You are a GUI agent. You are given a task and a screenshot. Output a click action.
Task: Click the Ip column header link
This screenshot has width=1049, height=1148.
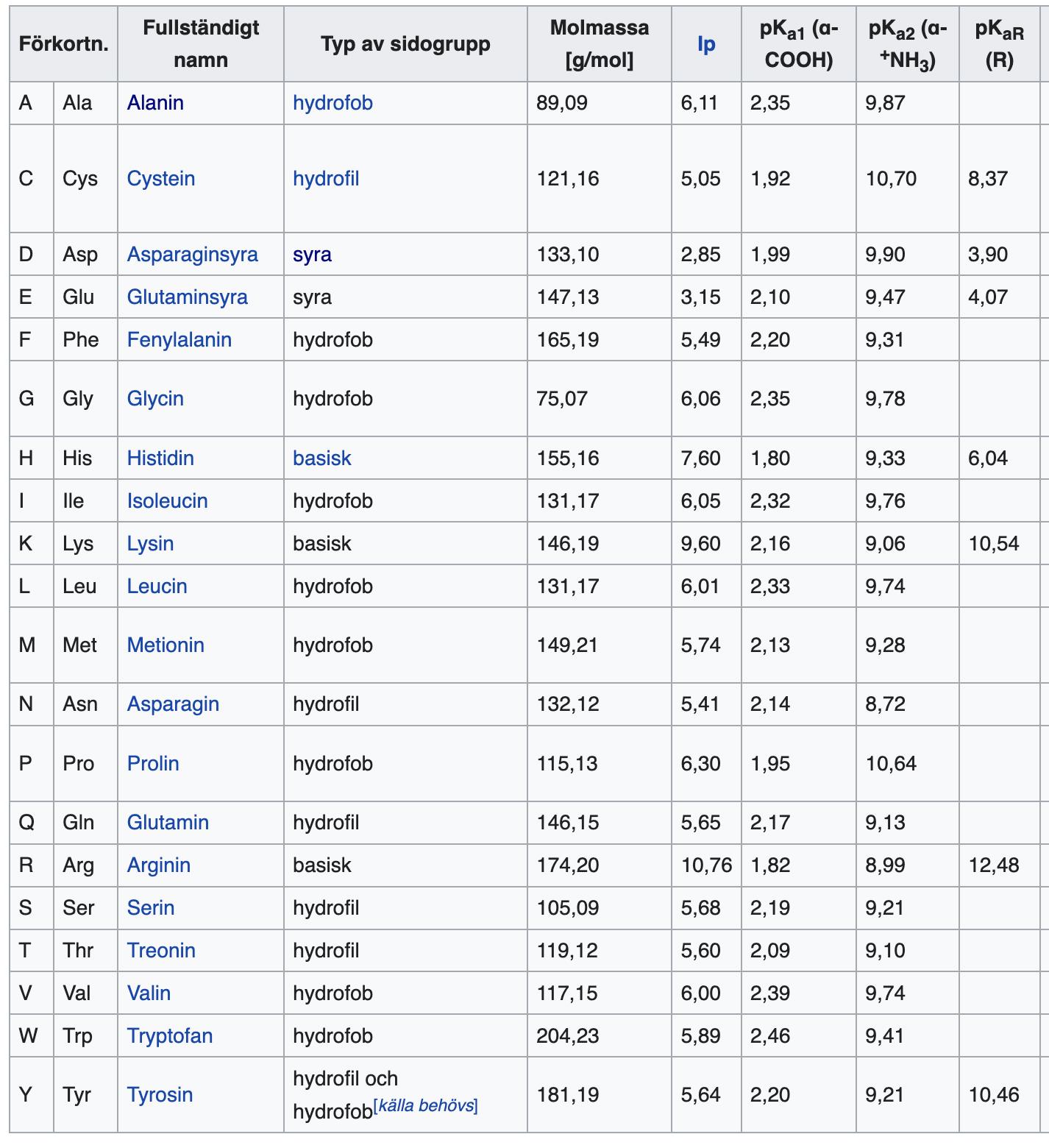click(705, 45)
